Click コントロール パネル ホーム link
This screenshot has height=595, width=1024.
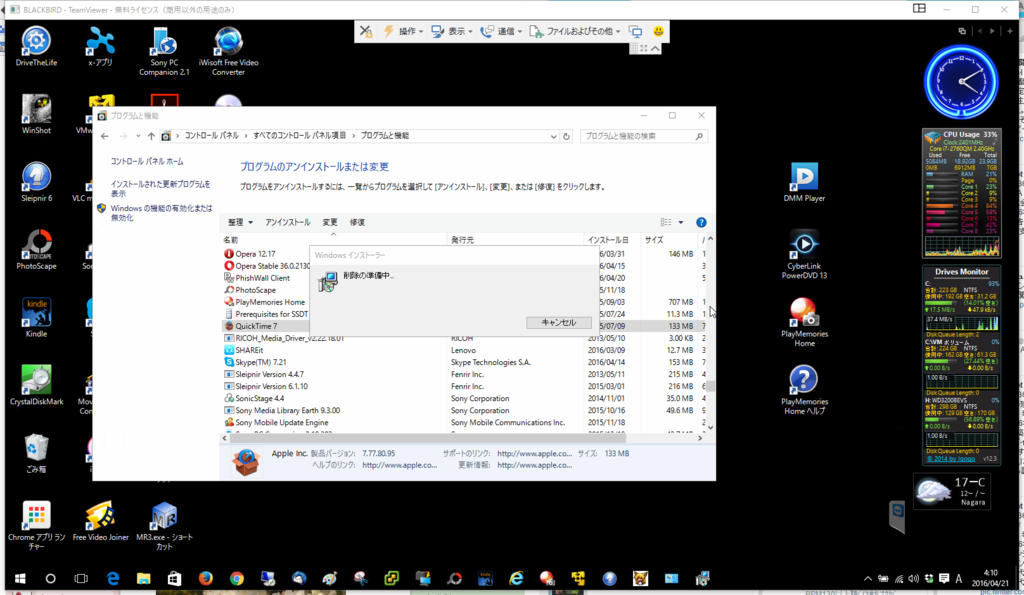click(147, 161)
